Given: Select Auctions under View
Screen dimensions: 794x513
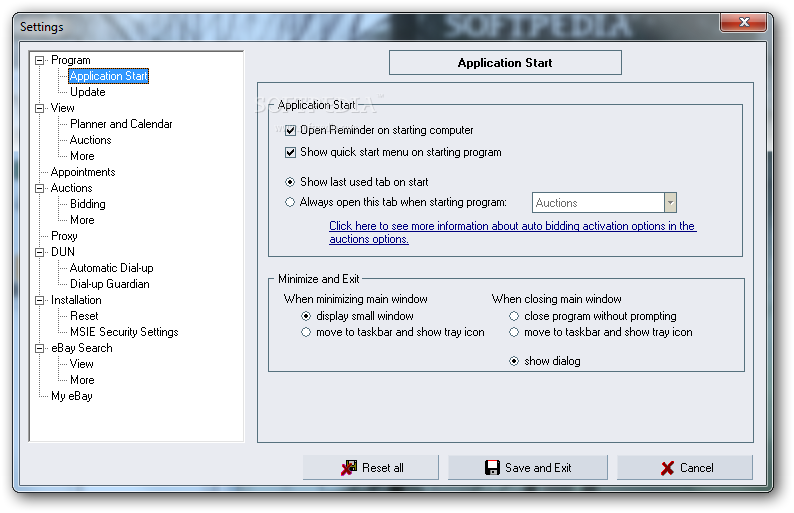Looking at the screenshot, I should pyautogui.click(x=91, y=140).
